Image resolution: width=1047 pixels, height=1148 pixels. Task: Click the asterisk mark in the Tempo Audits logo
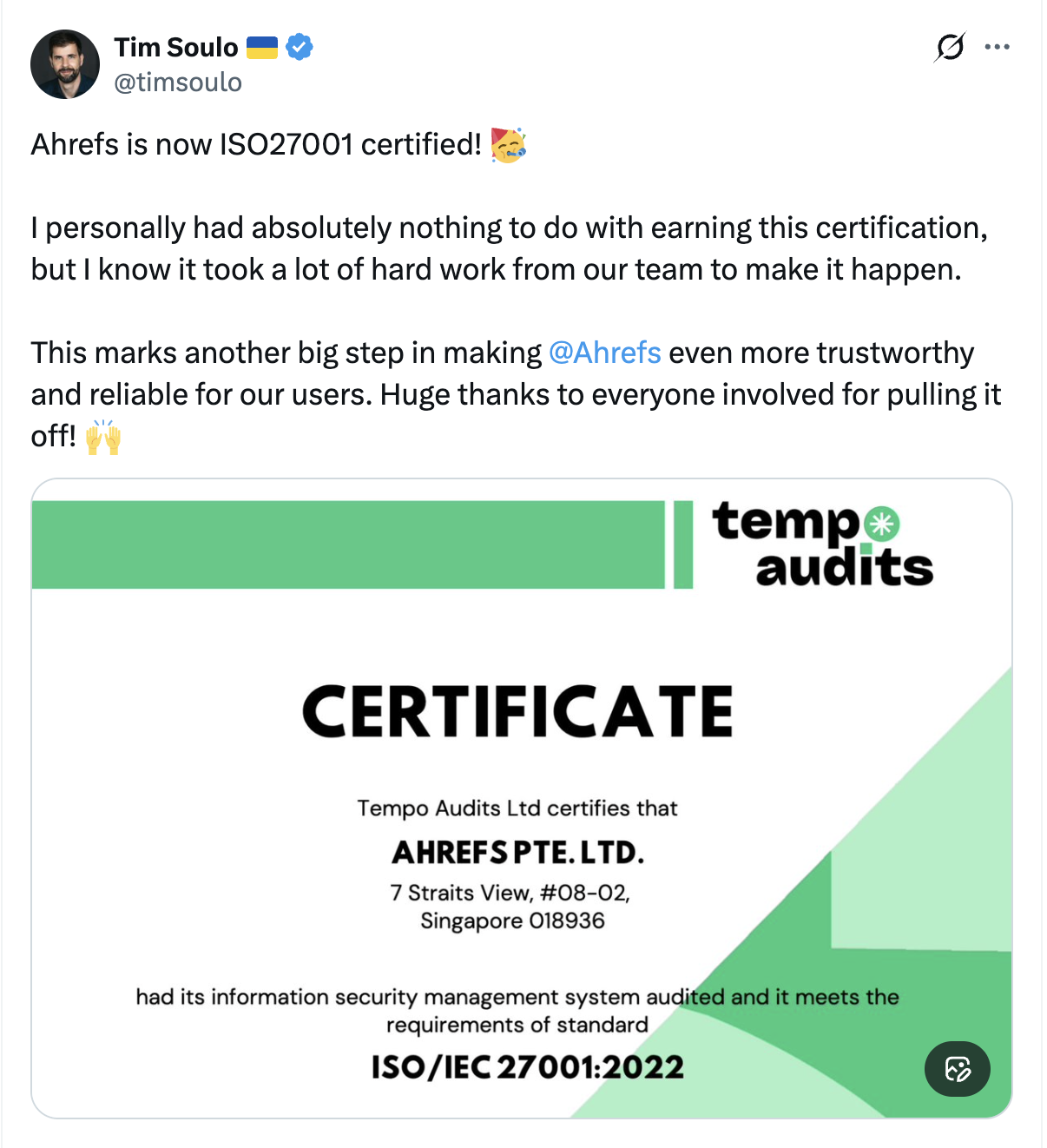click(x=882, y=525)
